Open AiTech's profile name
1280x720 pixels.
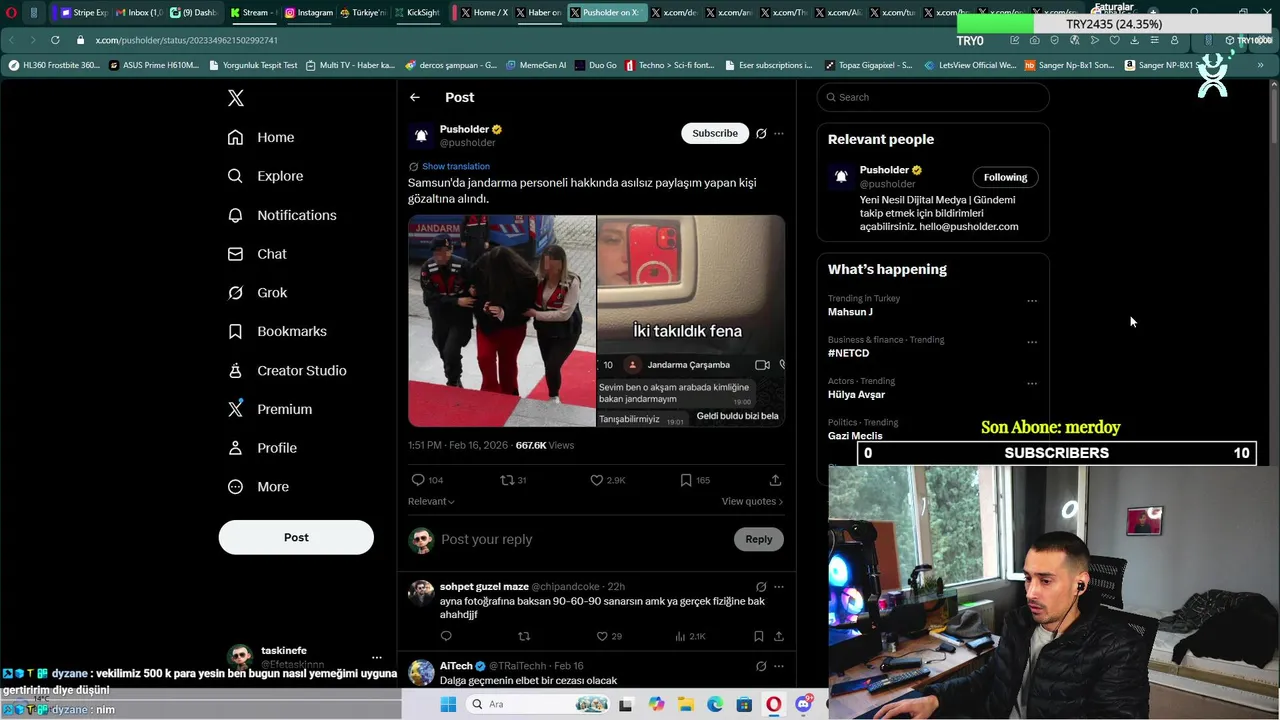click(x=456, y=666)
